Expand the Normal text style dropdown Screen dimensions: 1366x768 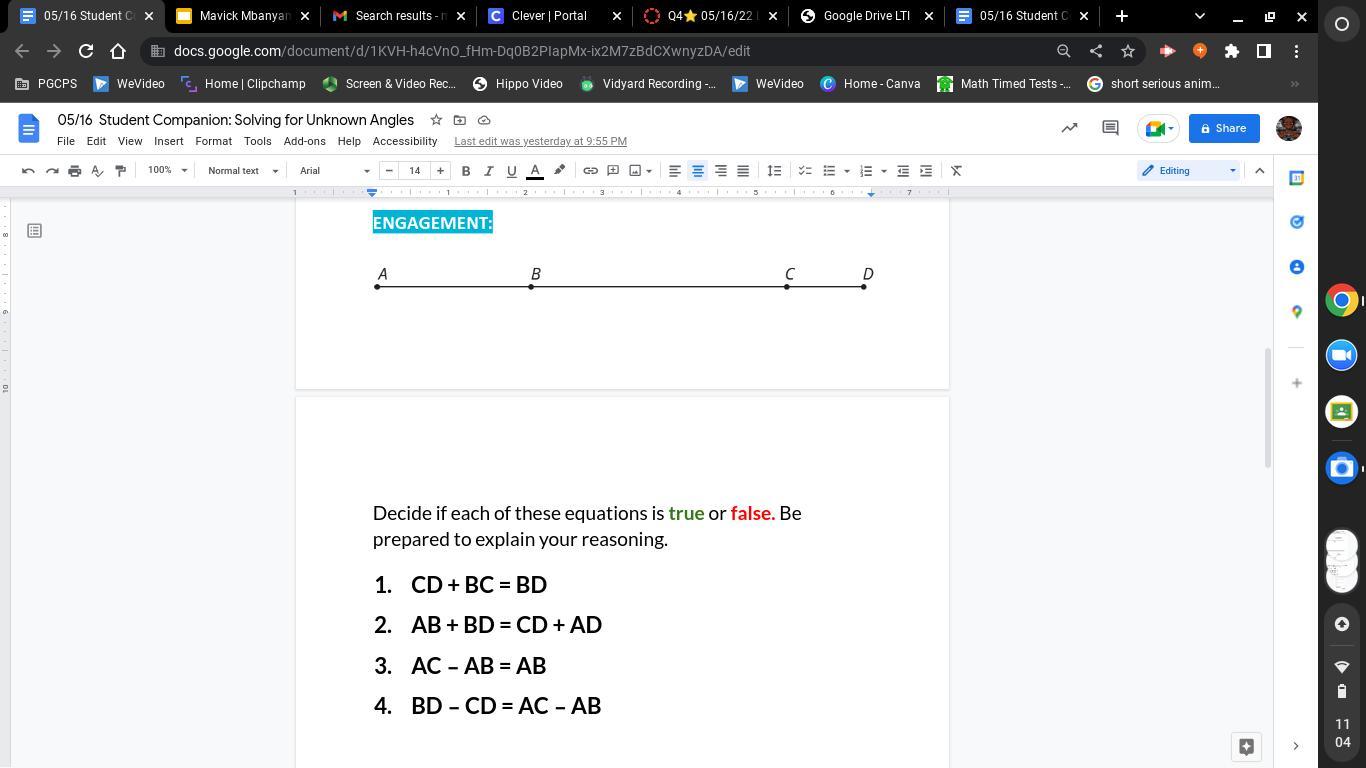click(x=242, y=171)
